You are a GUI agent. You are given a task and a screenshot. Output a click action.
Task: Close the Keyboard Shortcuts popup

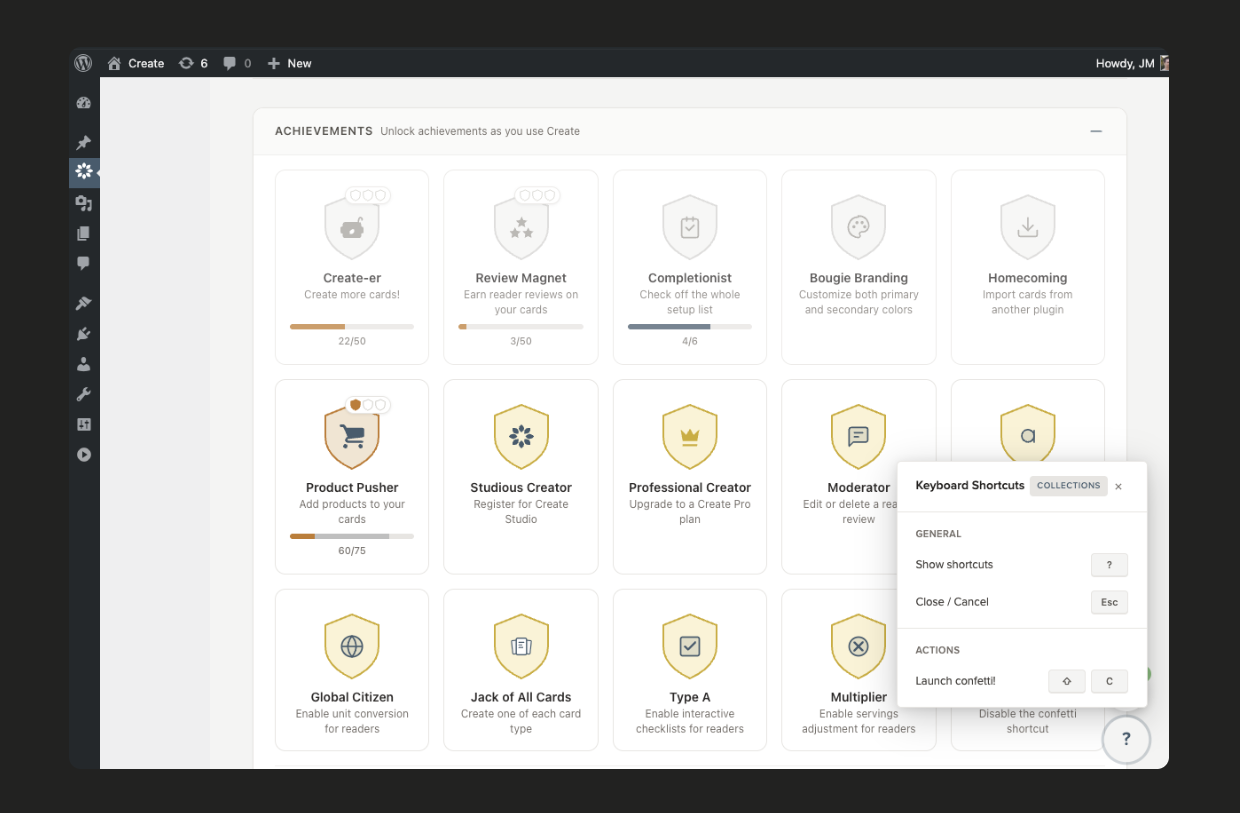(1118, 486)
